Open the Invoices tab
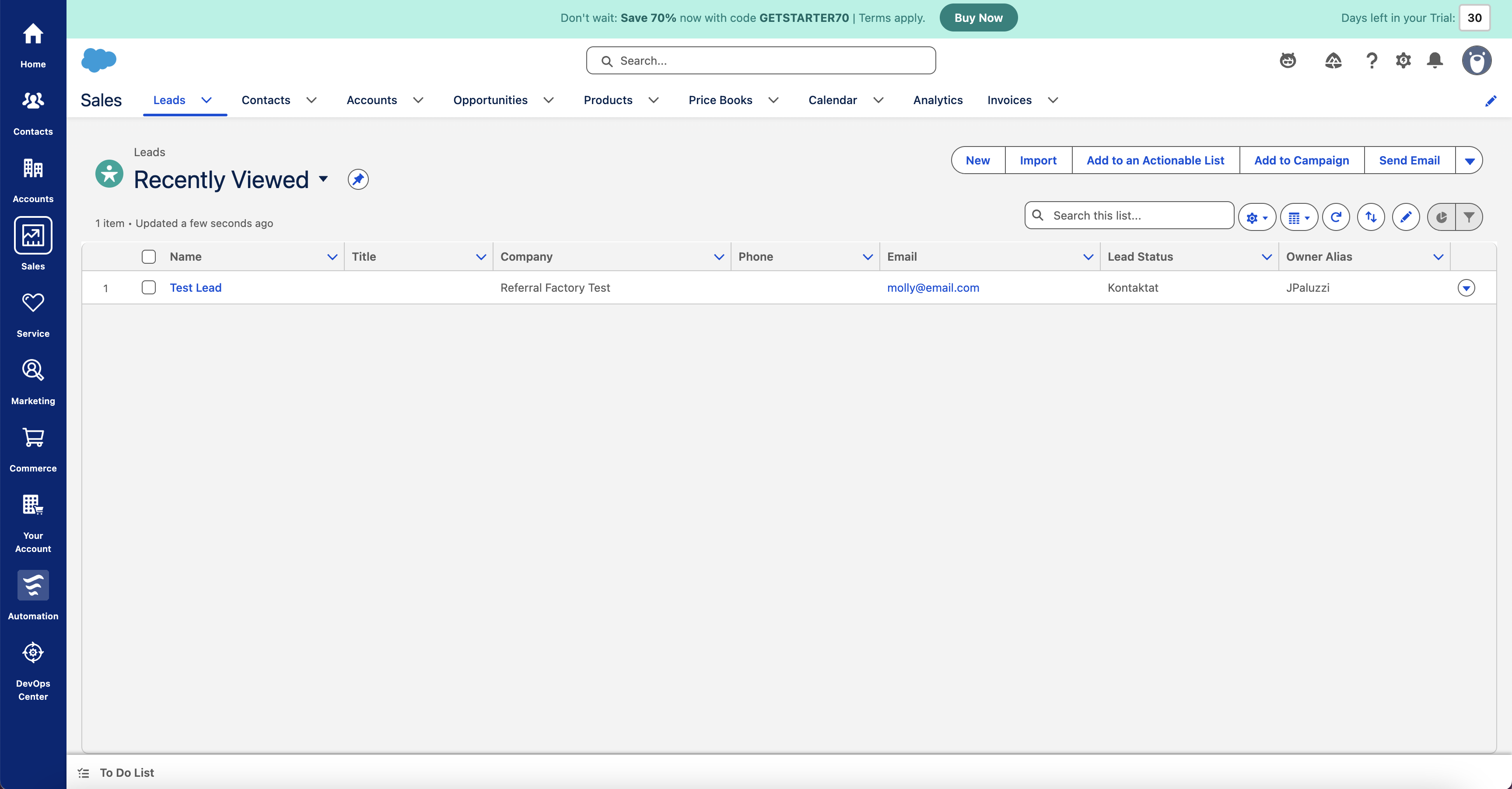1512x789 pixels. point(1009,100)
